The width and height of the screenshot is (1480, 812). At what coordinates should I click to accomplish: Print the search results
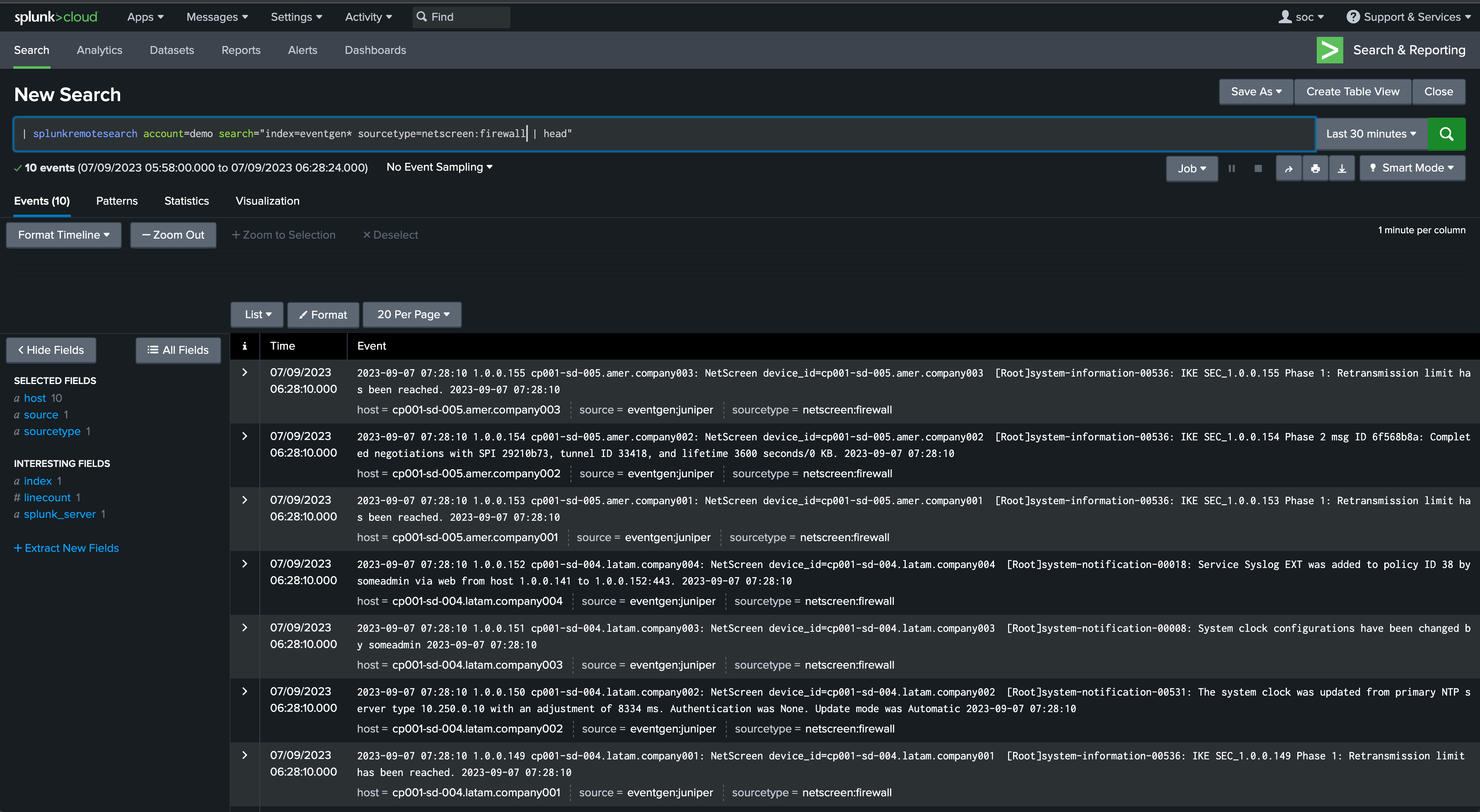point(1315,168)
